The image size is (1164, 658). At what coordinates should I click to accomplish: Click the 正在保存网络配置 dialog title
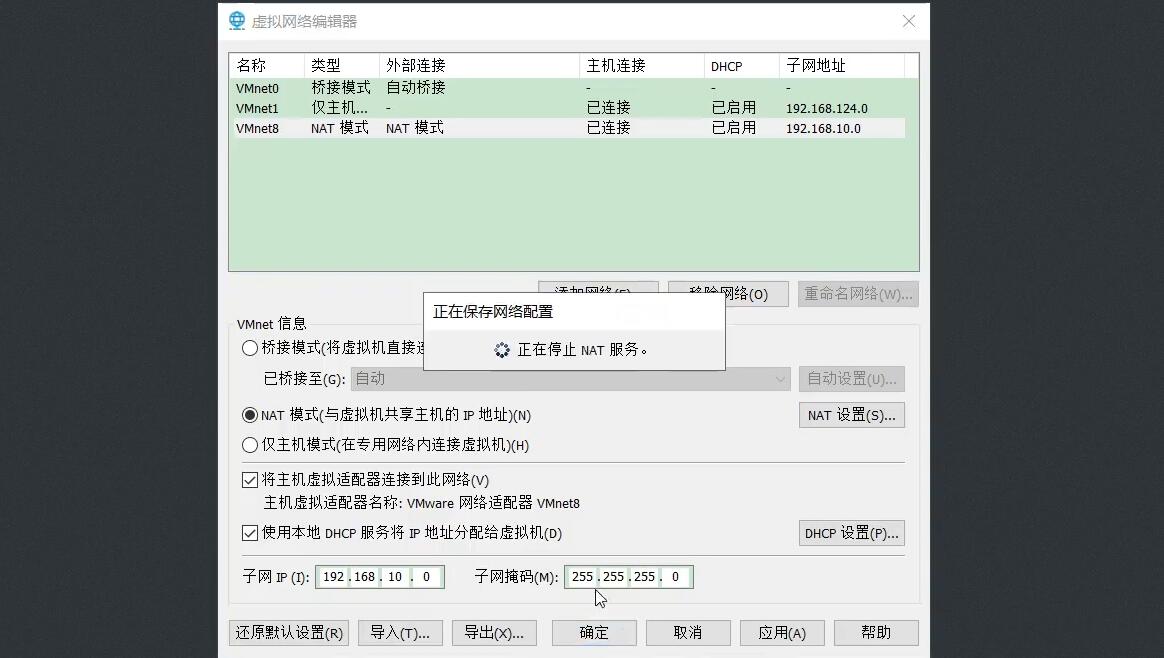coord(493,312)
